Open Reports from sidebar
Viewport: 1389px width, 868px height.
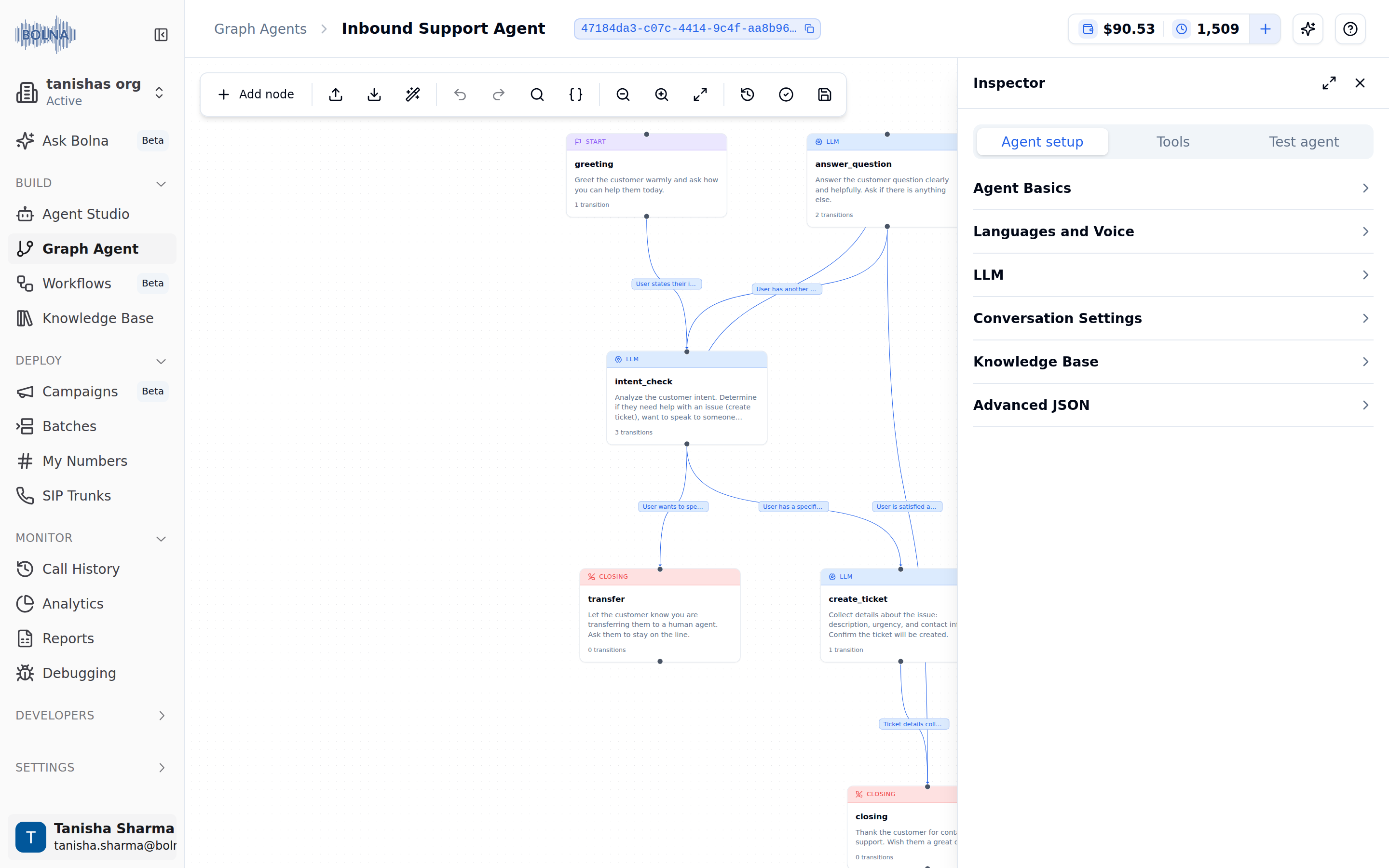[92, 638]
